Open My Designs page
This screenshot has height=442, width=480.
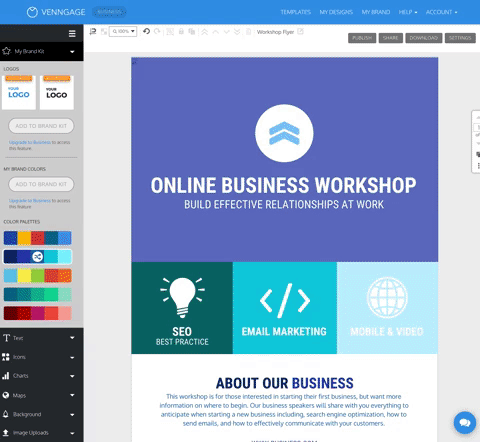[336, 12]
